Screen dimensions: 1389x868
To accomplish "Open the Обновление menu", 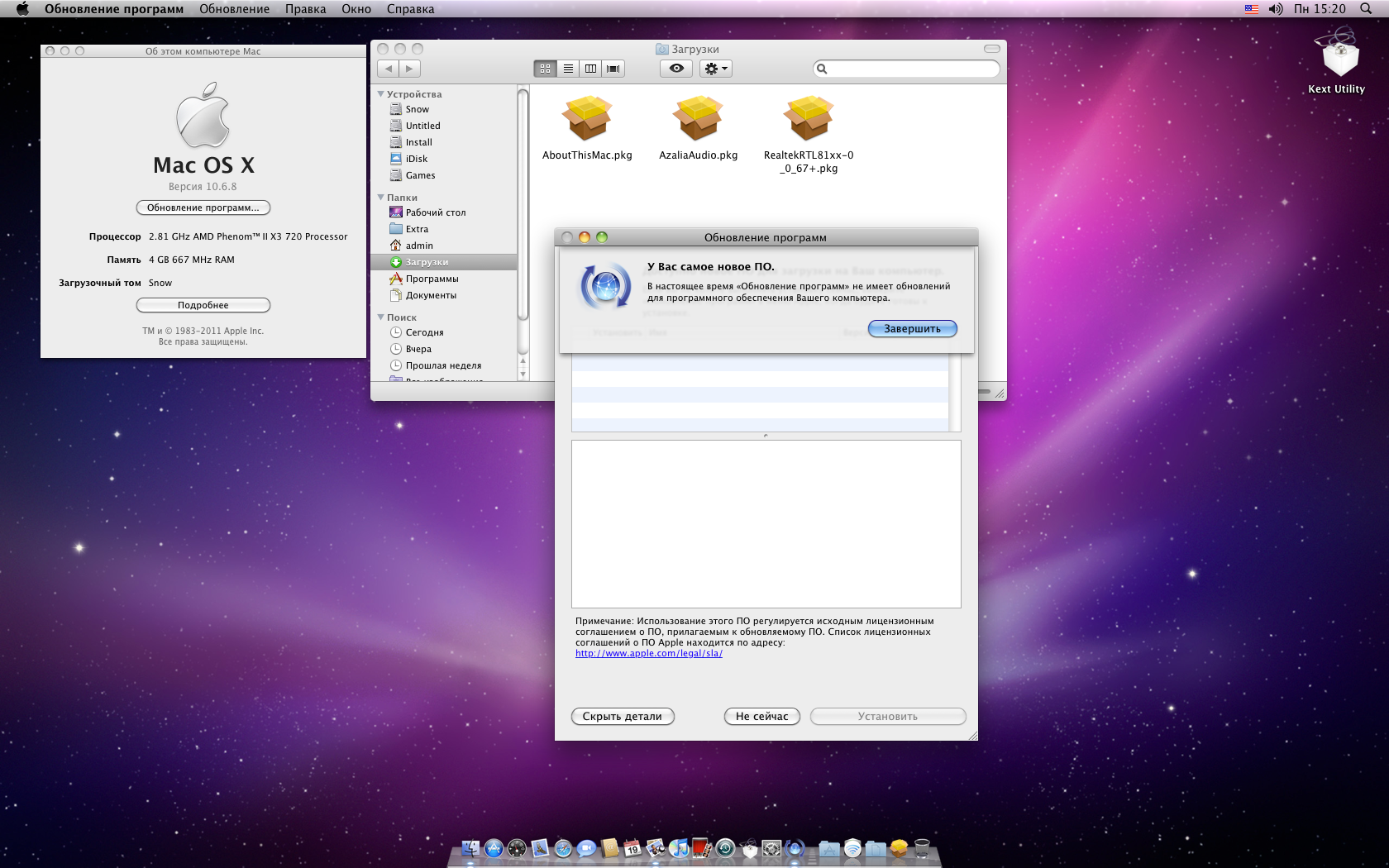I will [235, 9].
